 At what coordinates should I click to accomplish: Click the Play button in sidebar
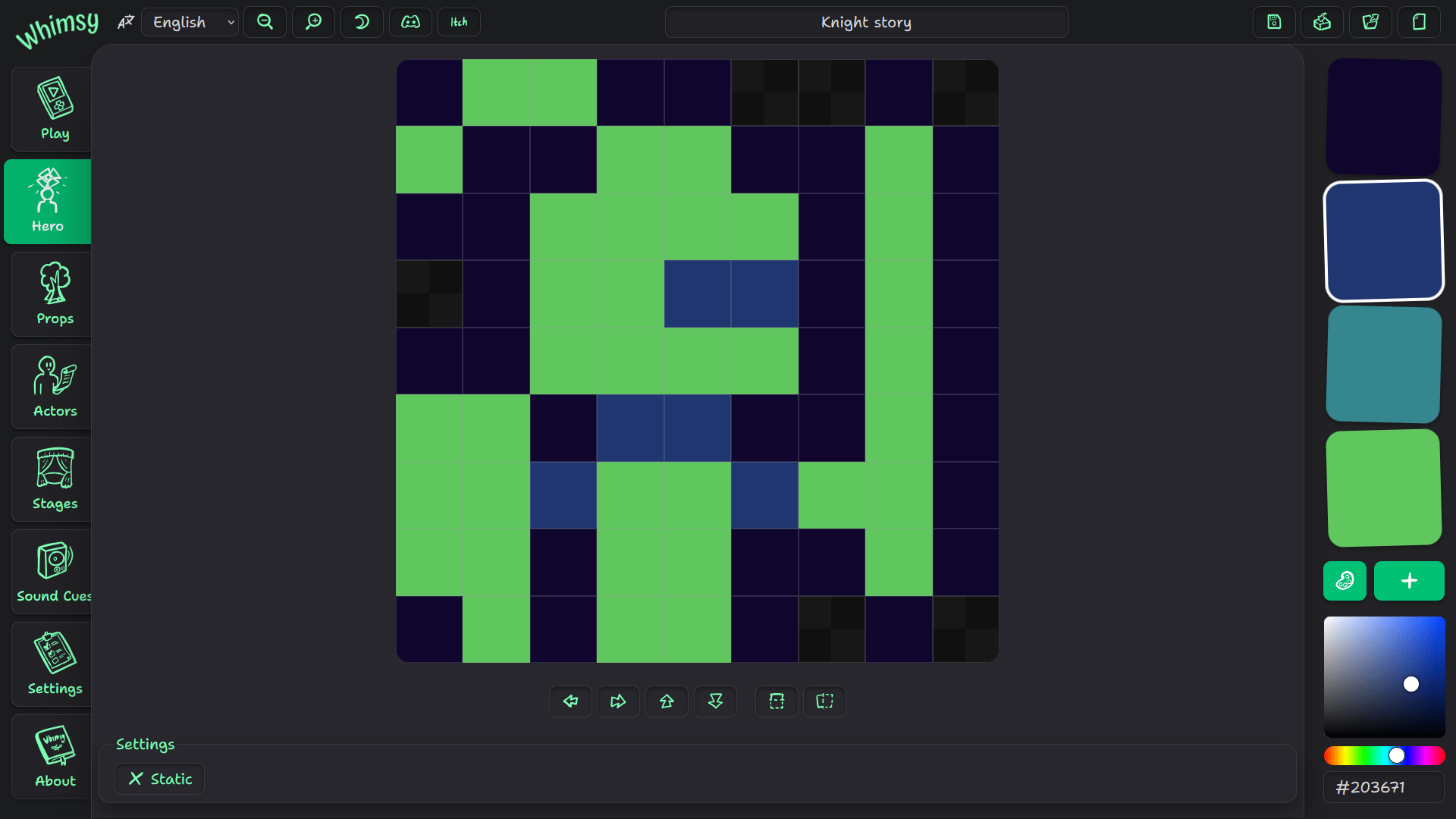click(55, 109)
